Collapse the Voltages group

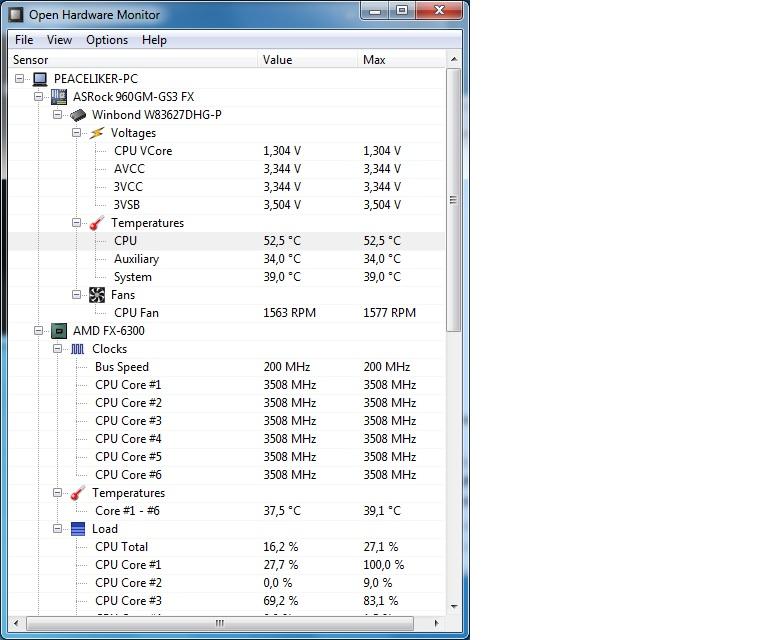[76, 133]
